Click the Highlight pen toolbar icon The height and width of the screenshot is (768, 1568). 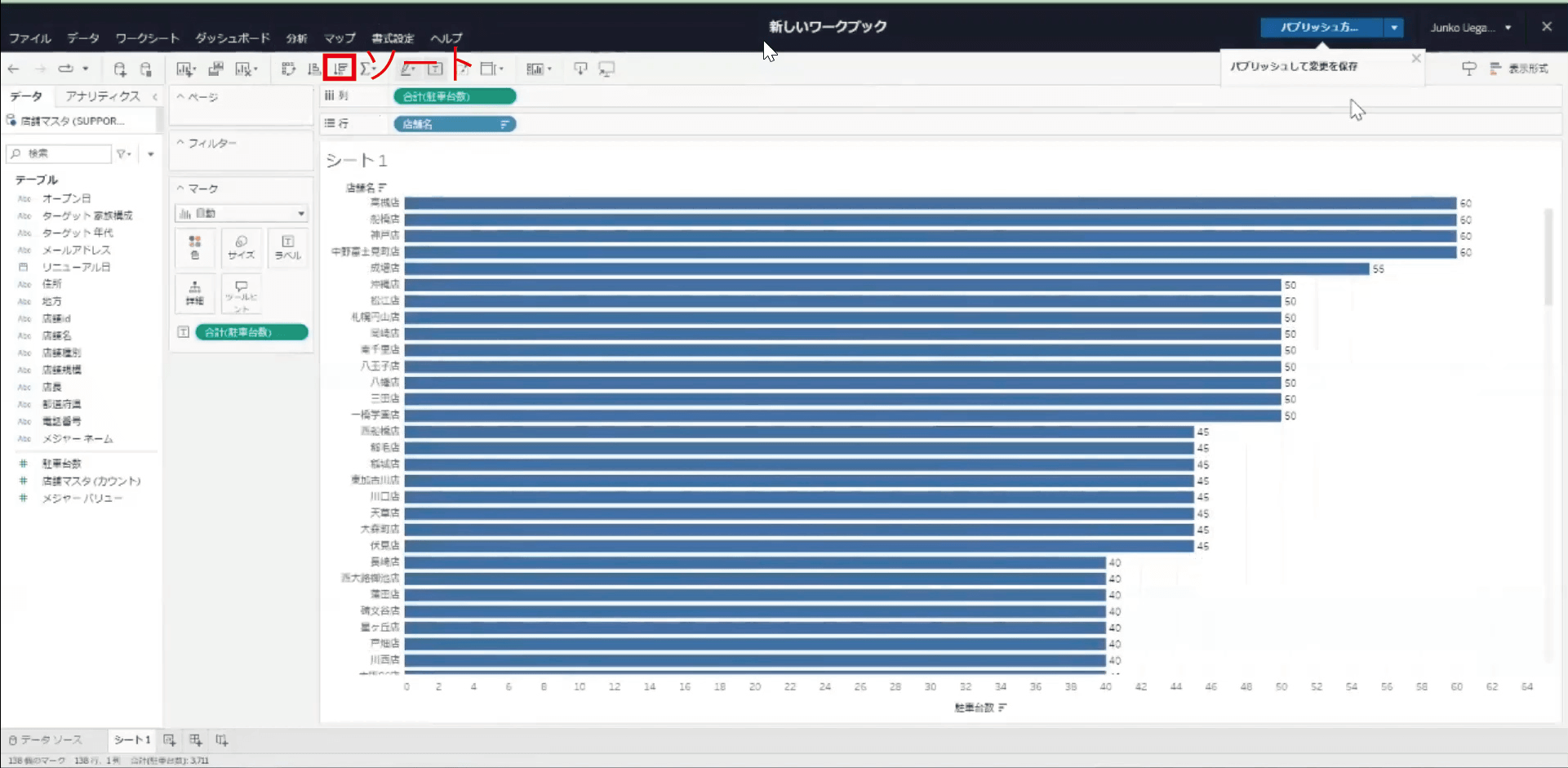407,69
